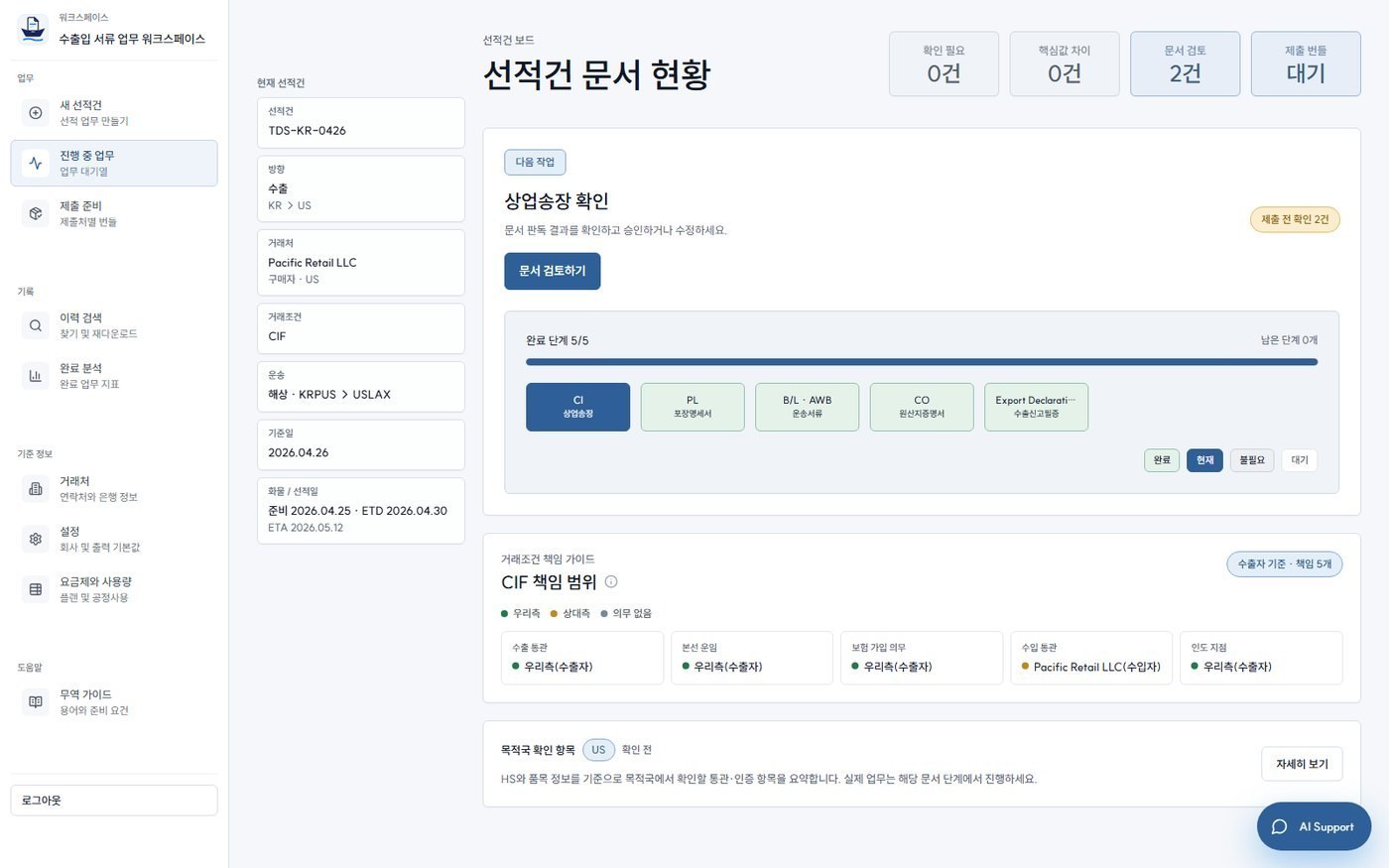Click the 불필요 legend chip
Viewport: 1389px width, 868px height.
point(1252,460)
